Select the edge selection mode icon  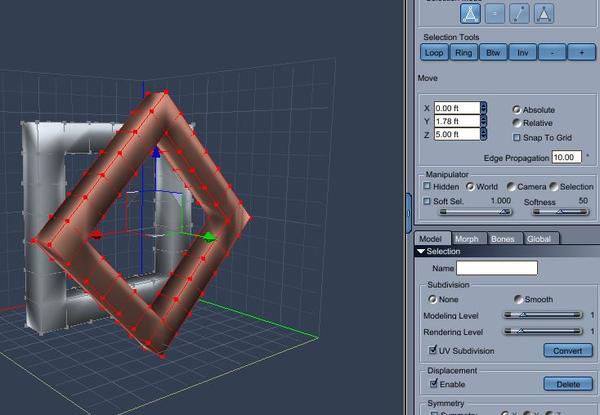coord(519,13)
